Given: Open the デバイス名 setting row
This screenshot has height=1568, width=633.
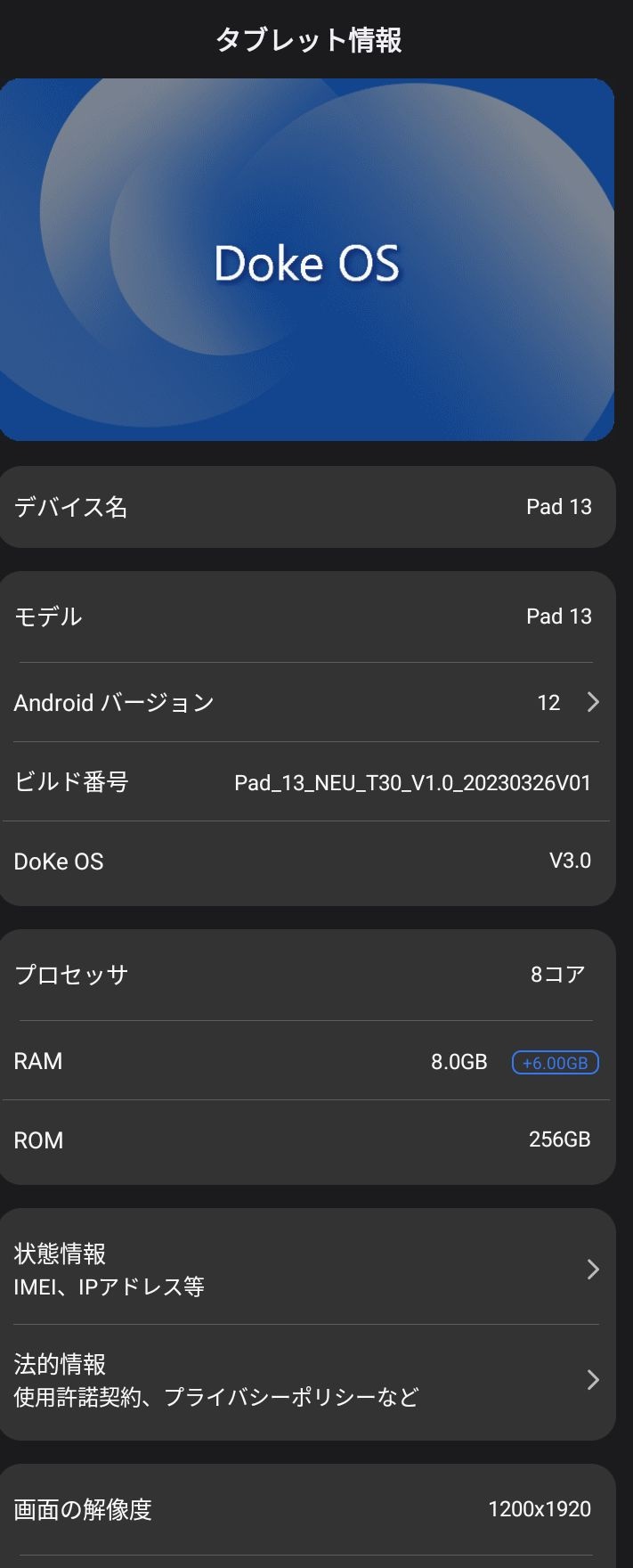Looking at the screenshot, I should pos(307,507).
